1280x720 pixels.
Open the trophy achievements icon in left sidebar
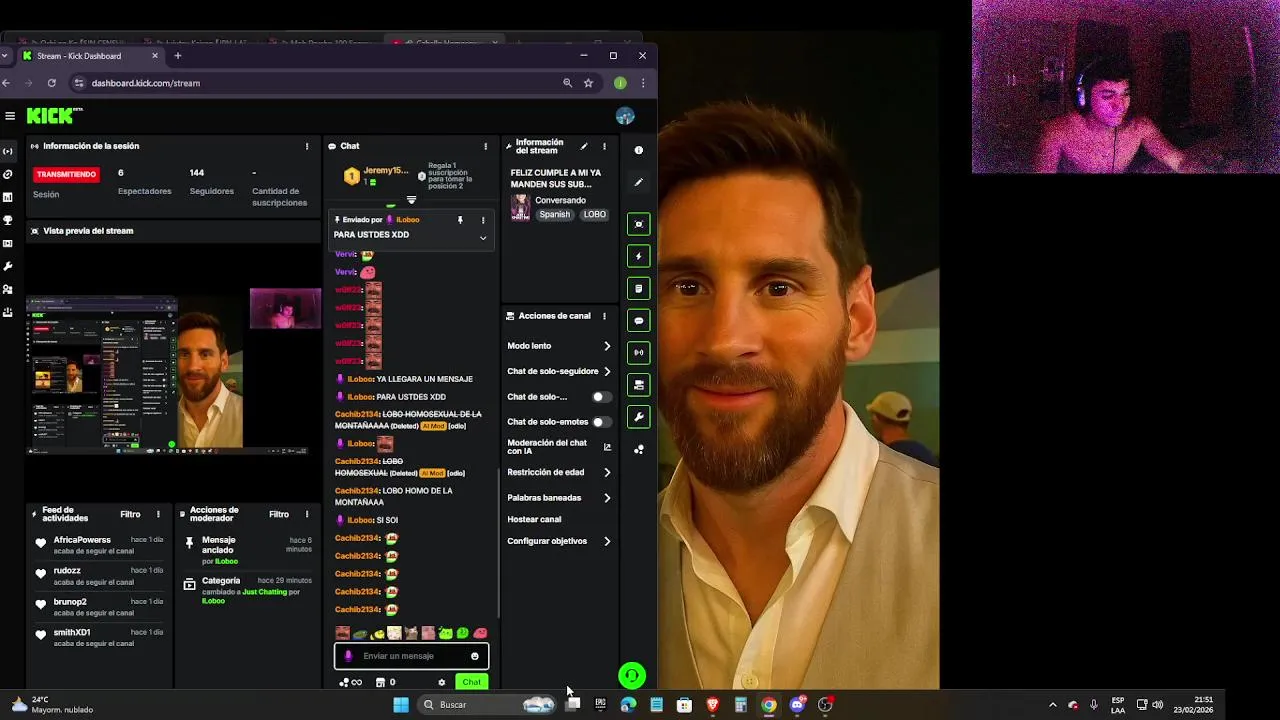[7, 220]
